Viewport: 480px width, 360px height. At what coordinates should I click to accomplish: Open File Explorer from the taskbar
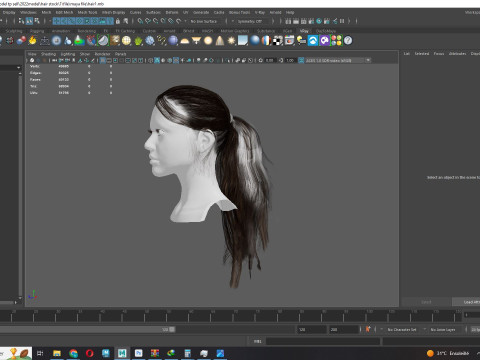[57, 353]
